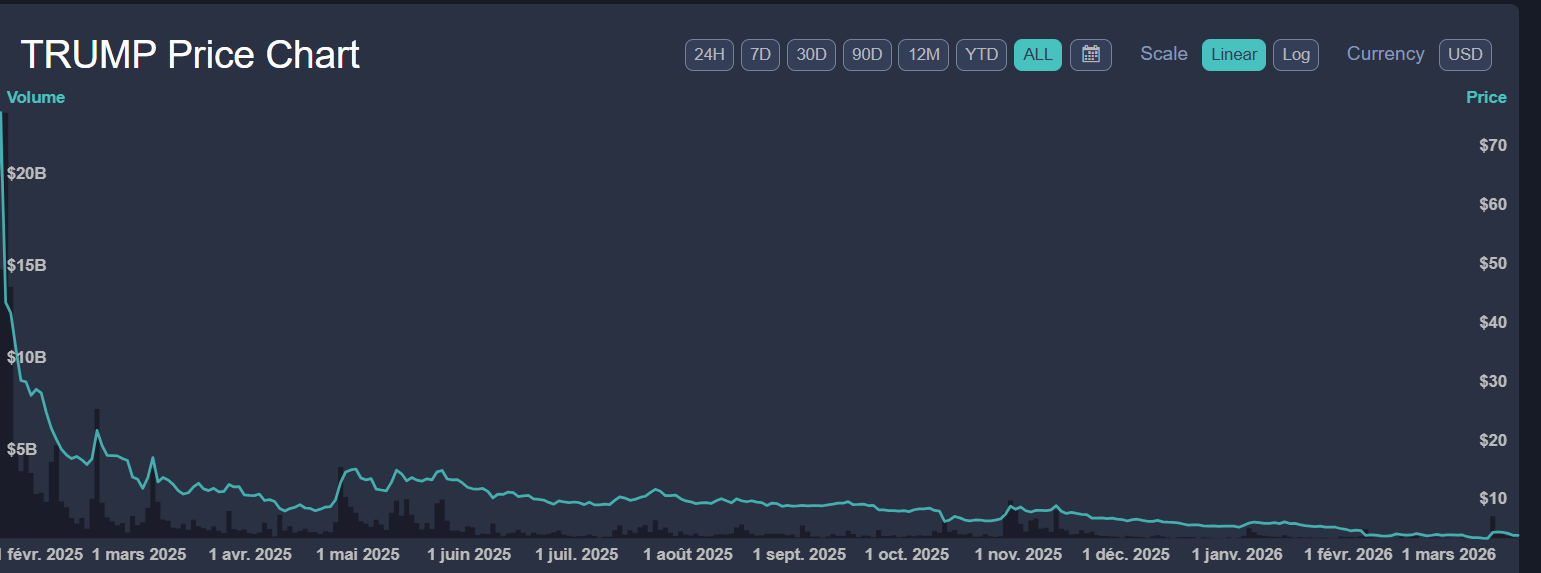Open the USD currency selector
The height and width of the screenshot is (573, 1541).
pos(1465,55)
